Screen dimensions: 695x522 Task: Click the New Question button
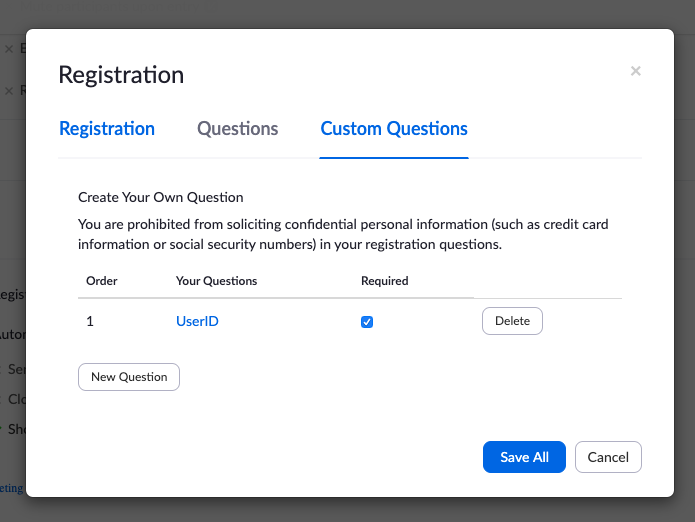pyautogui.click(x=129, y=377)
